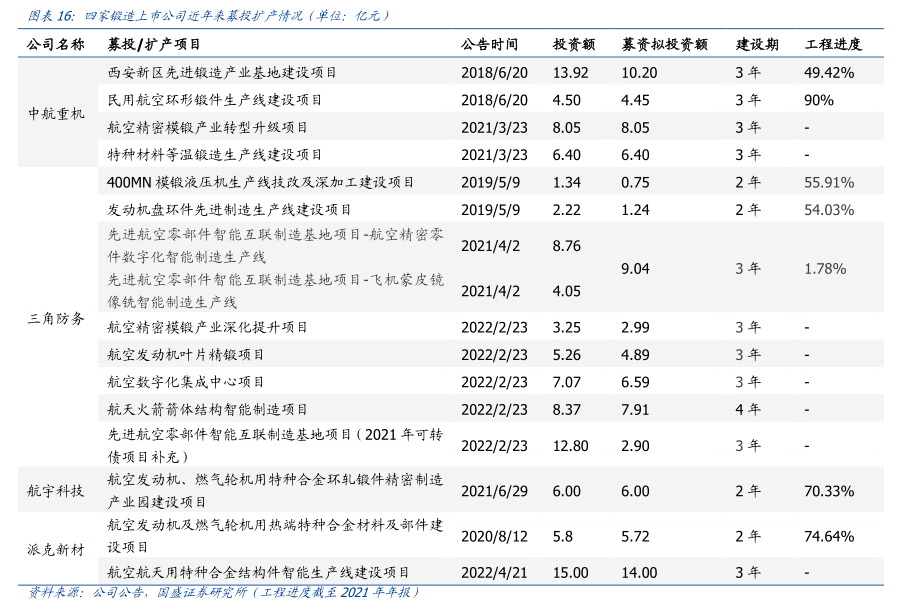Image resolution: width=898 pixels, height=616 pixels.
Task: Select the 1.78% progress value
Action: [825, 269]
